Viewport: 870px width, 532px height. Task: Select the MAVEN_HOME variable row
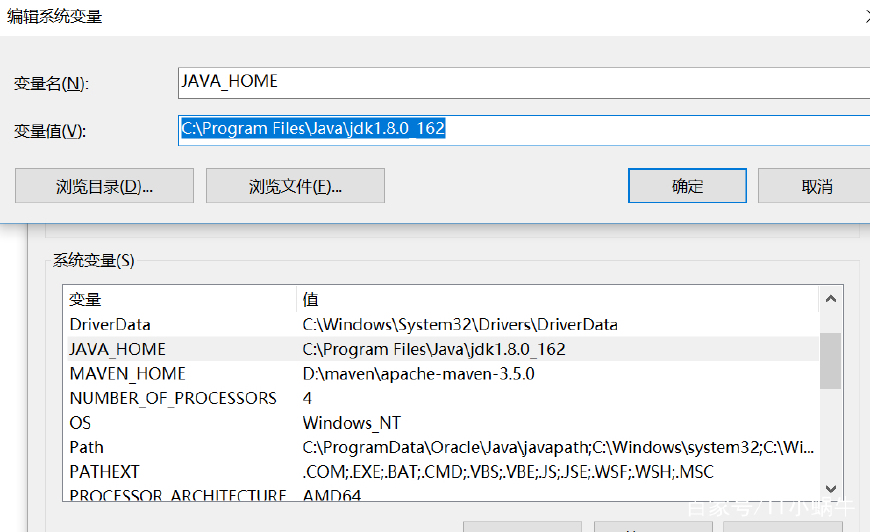point(443,373)
